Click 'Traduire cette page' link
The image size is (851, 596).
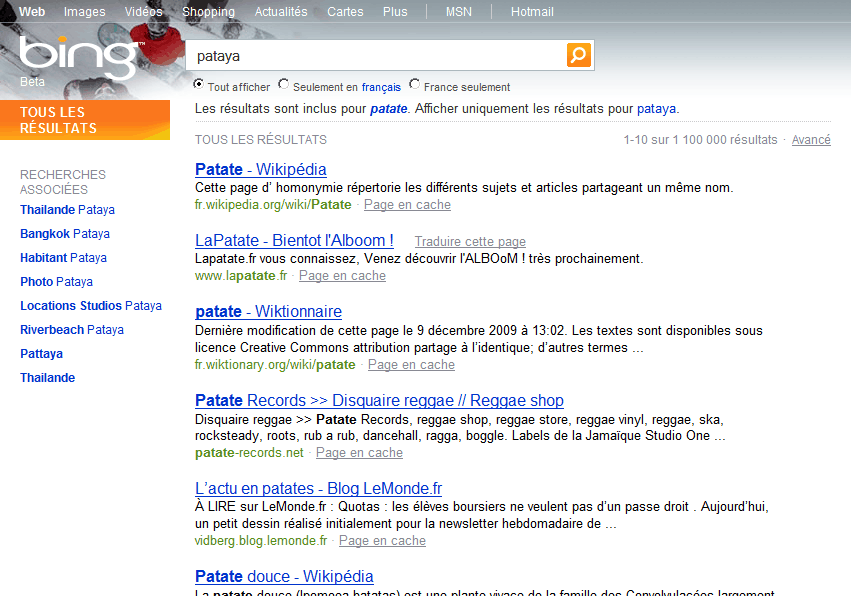pos(470,241)
